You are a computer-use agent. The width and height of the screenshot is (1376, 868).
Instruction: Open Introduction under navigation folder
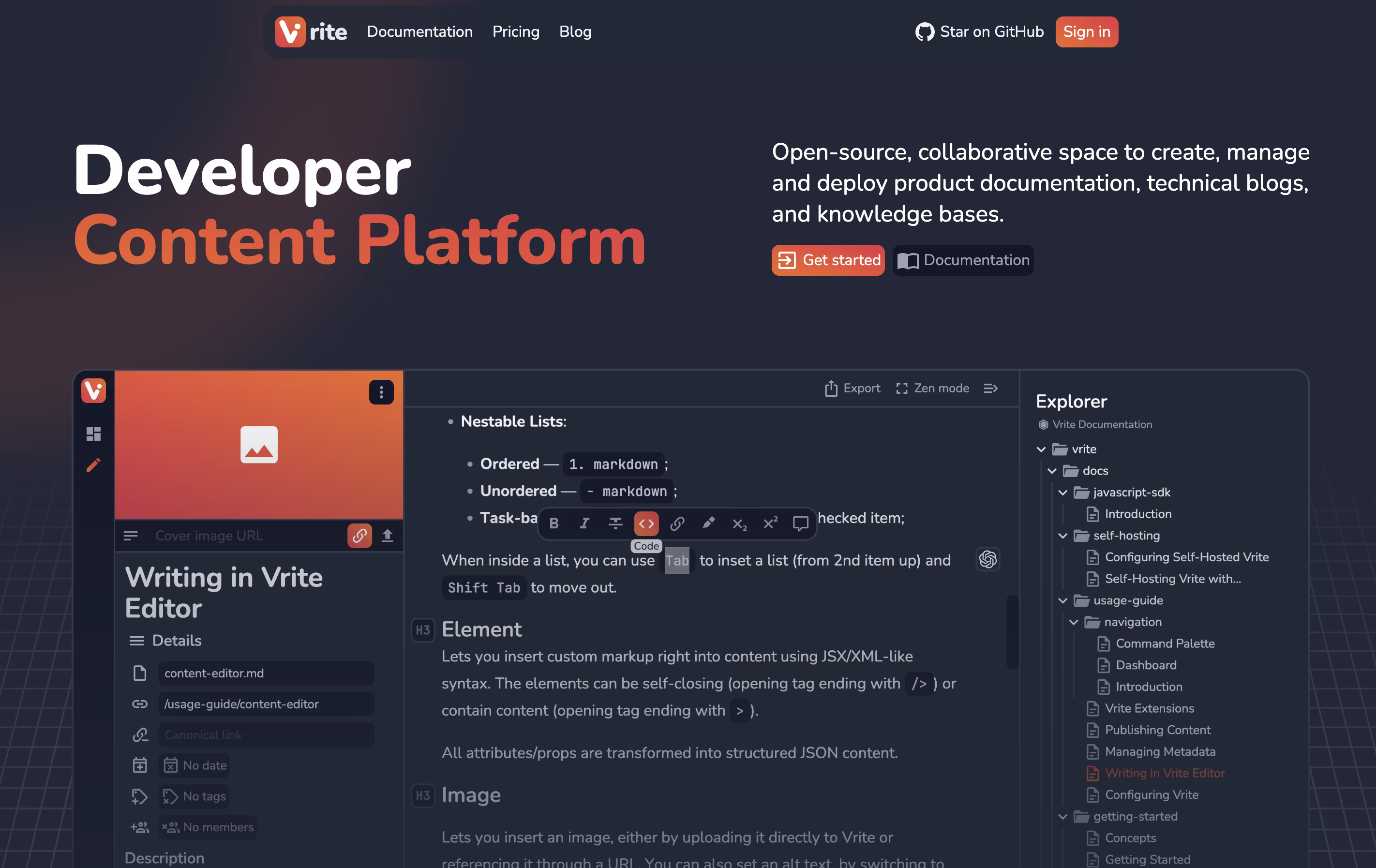coord(1139,687)
